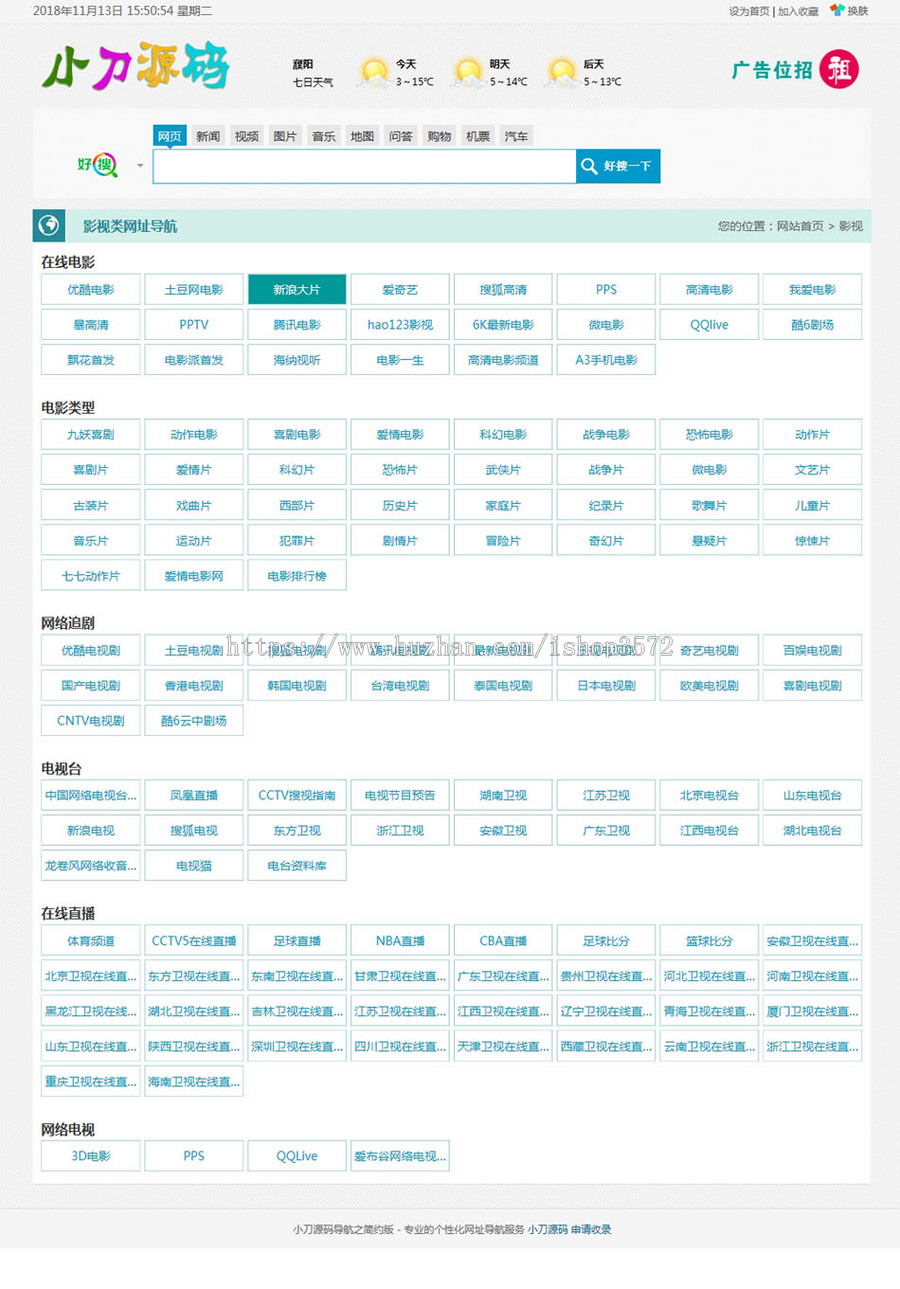The width and height of the screenshot is (900, 1289).
Task: Open the 百娱电视剧 link
Action: tap(812, 650)
